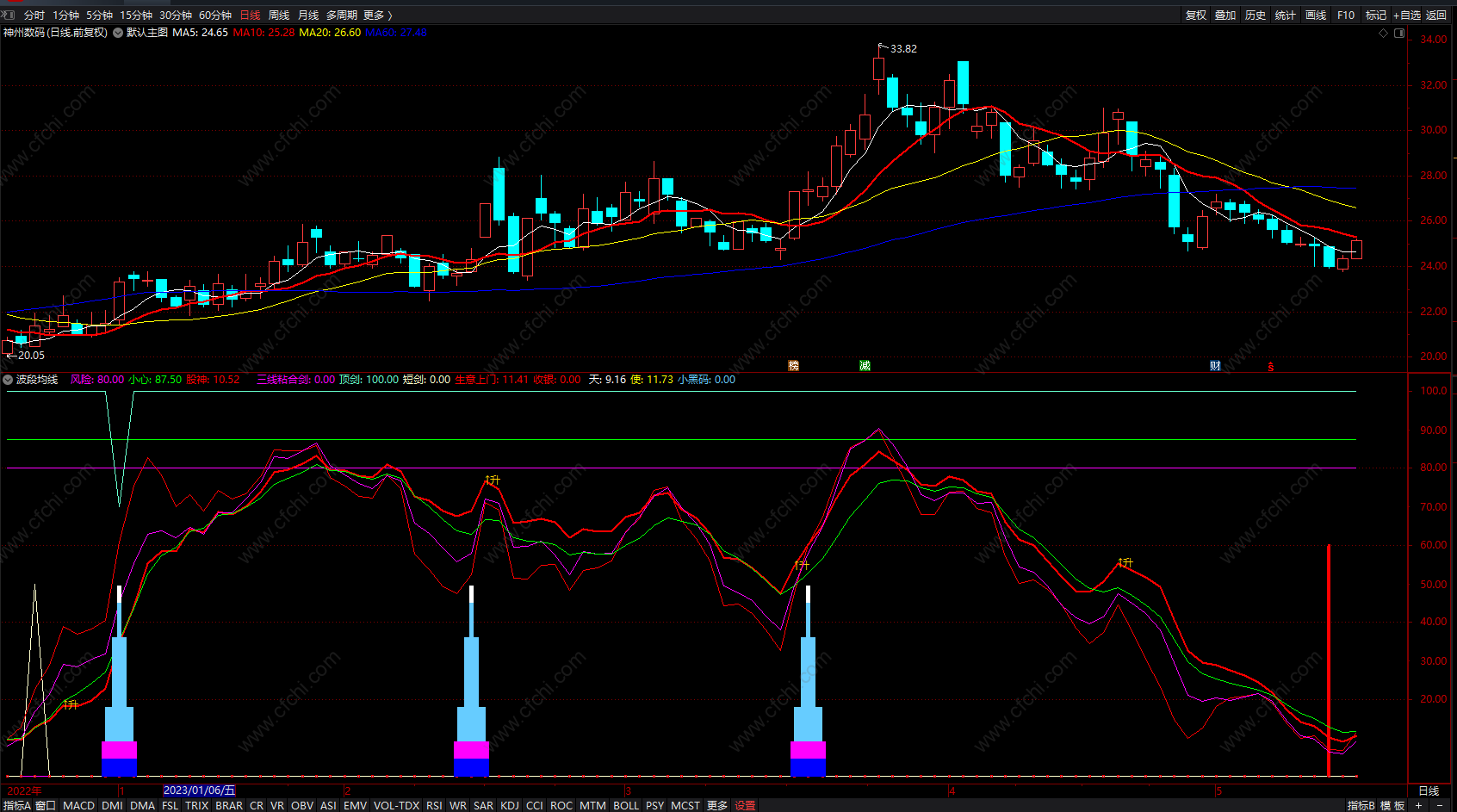Open the 复权 adjustment menu
Image resolution: width=1457 pixels, height=812 pixels.
click(x=1196, y=15)
